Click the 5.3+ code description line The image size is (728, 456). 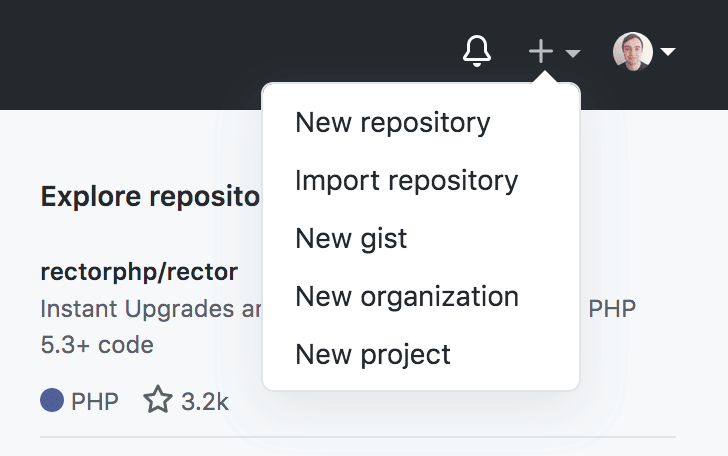click(97, 345)
